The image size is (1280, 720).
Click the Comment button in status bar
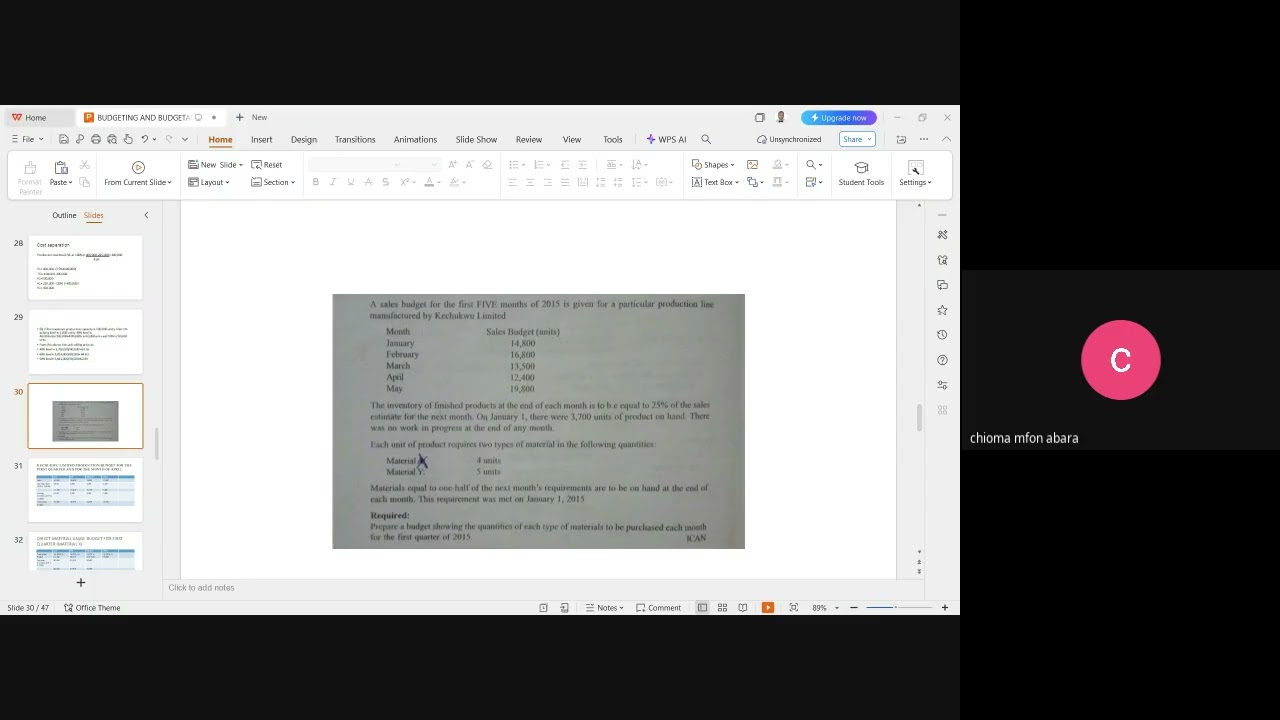click(658, 608)
